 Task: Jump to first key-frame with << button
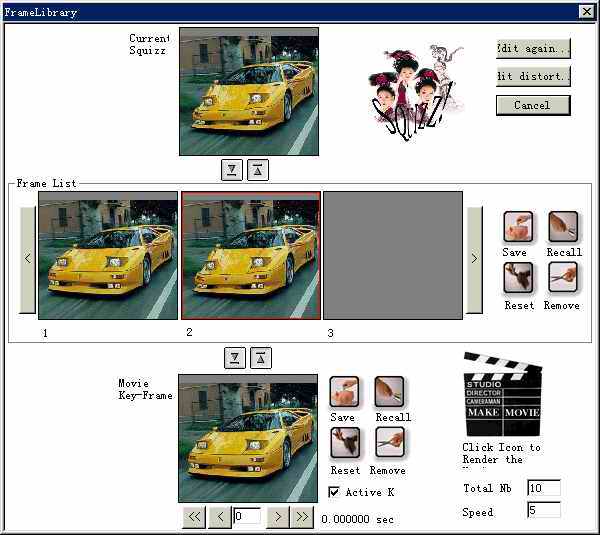tap(194, 517)
